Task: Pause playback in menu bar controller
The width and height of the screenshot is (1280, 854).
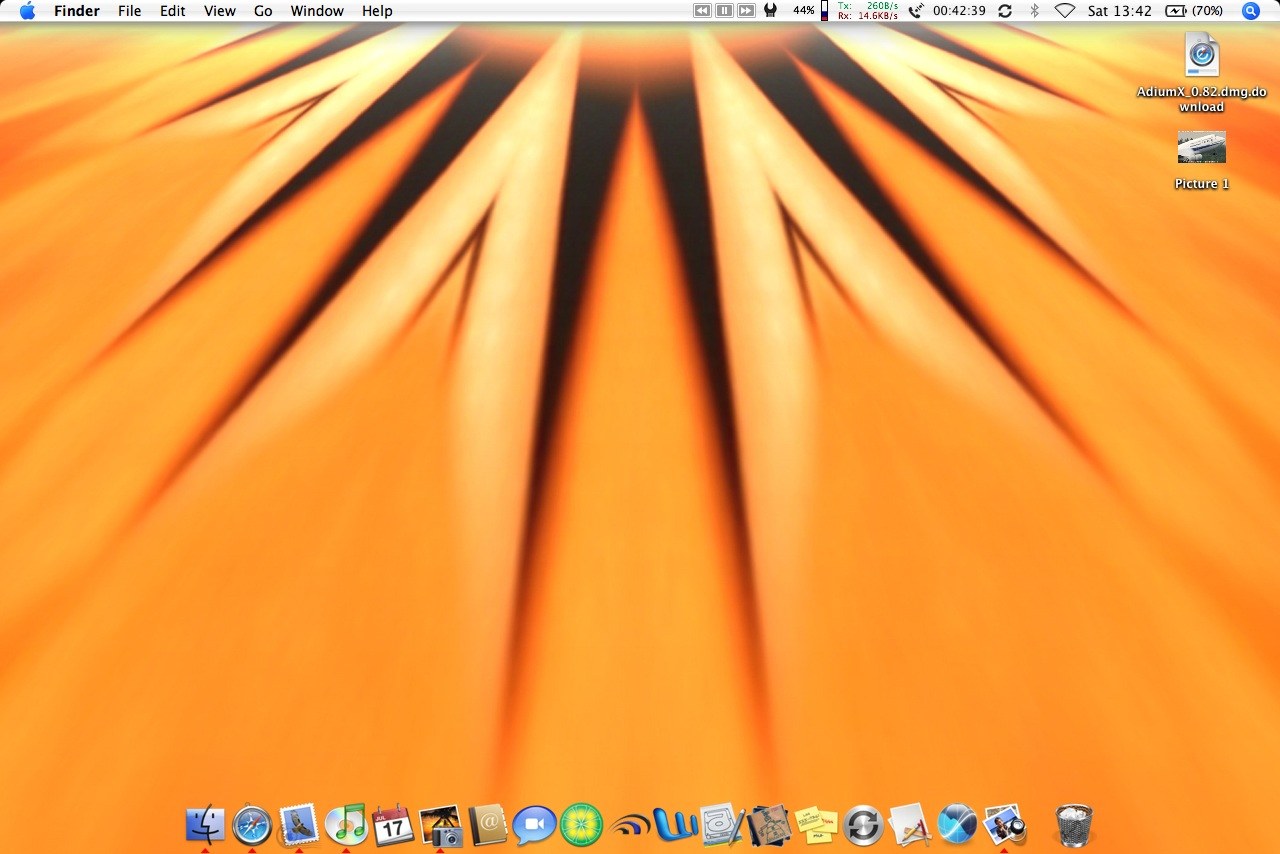Action: (x=724, y=11)
